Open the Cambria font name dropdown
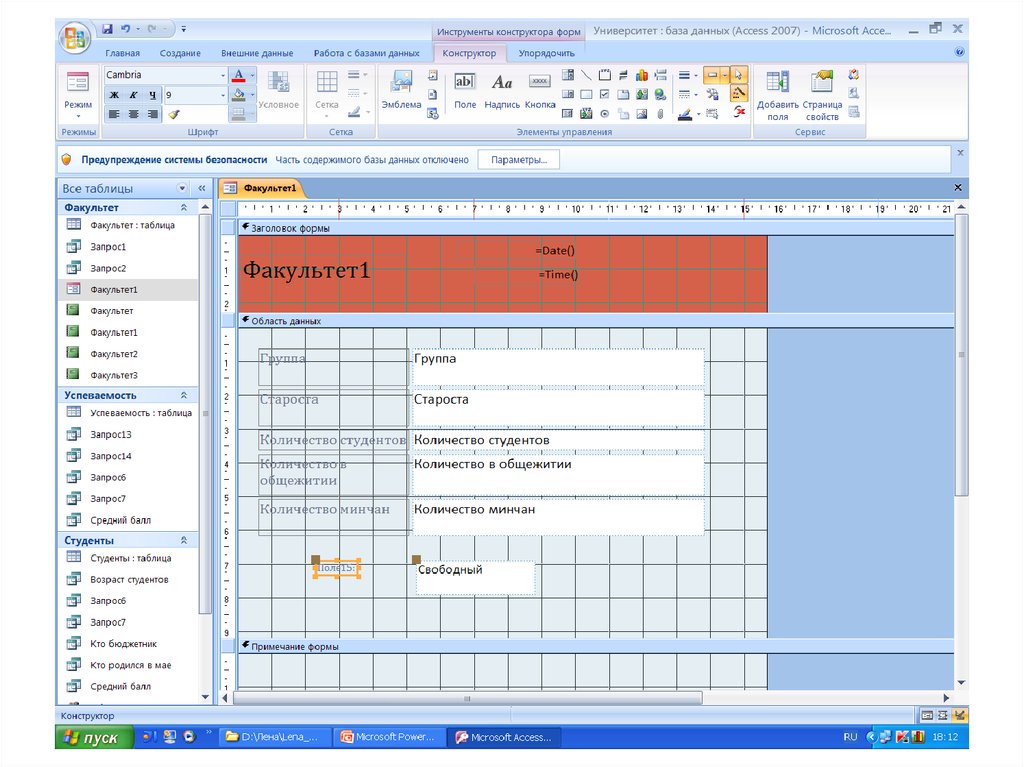 pos(223,75)
